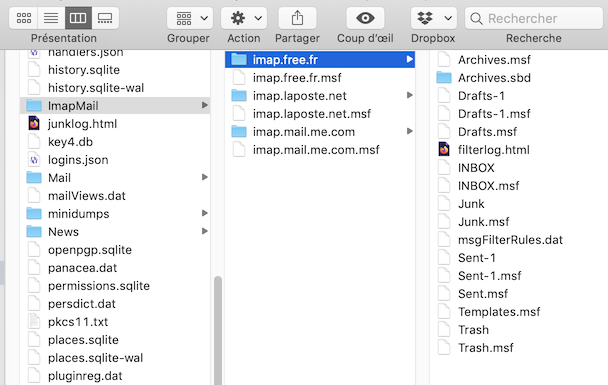Select the imap.mail.me.com folder icon

pyautogui.click(x=239, y=131)
